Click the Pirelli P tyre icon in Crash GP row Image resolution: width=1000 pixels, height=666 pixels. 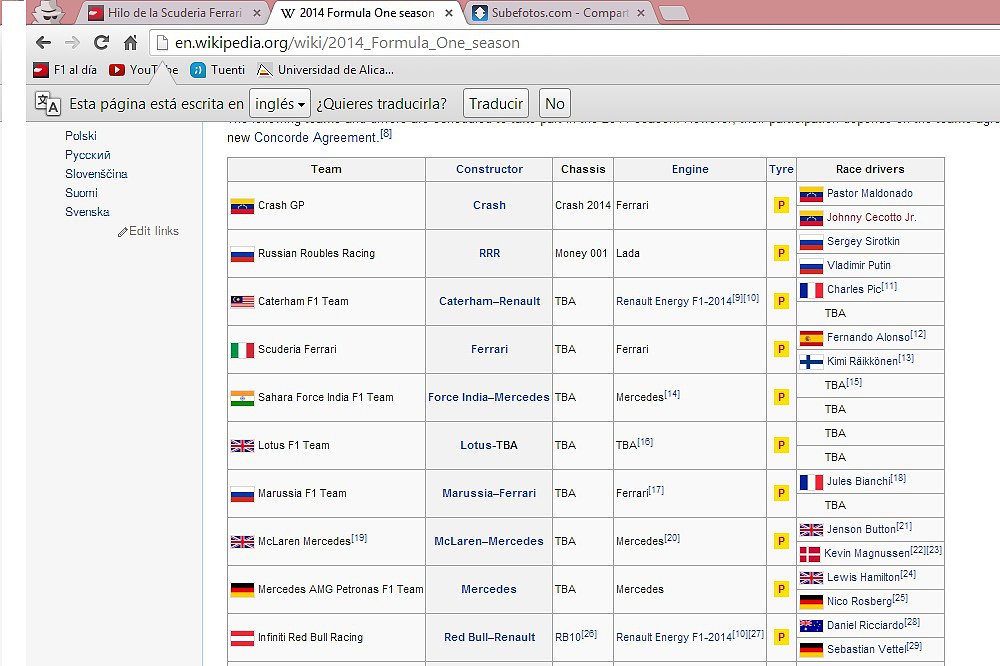[x=781, y=205]
